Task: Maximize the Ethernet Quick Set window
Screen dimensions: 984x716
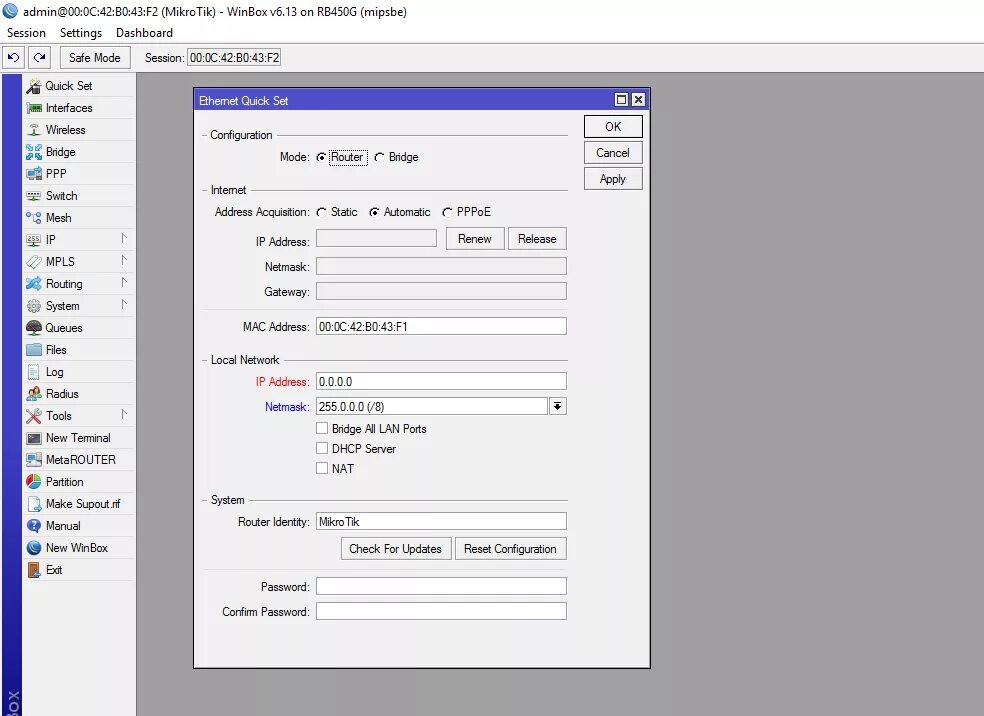Action: 621,100
